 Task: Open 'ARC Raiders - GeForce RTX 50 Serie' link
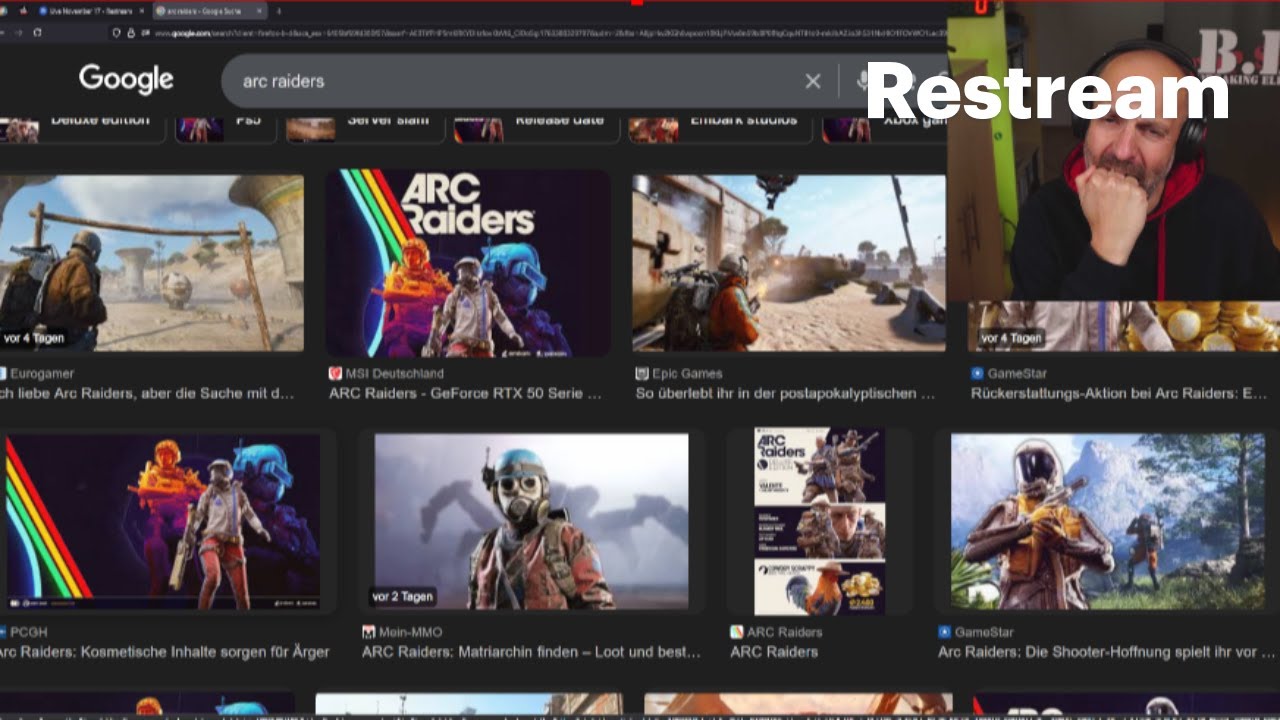[466, 394]
